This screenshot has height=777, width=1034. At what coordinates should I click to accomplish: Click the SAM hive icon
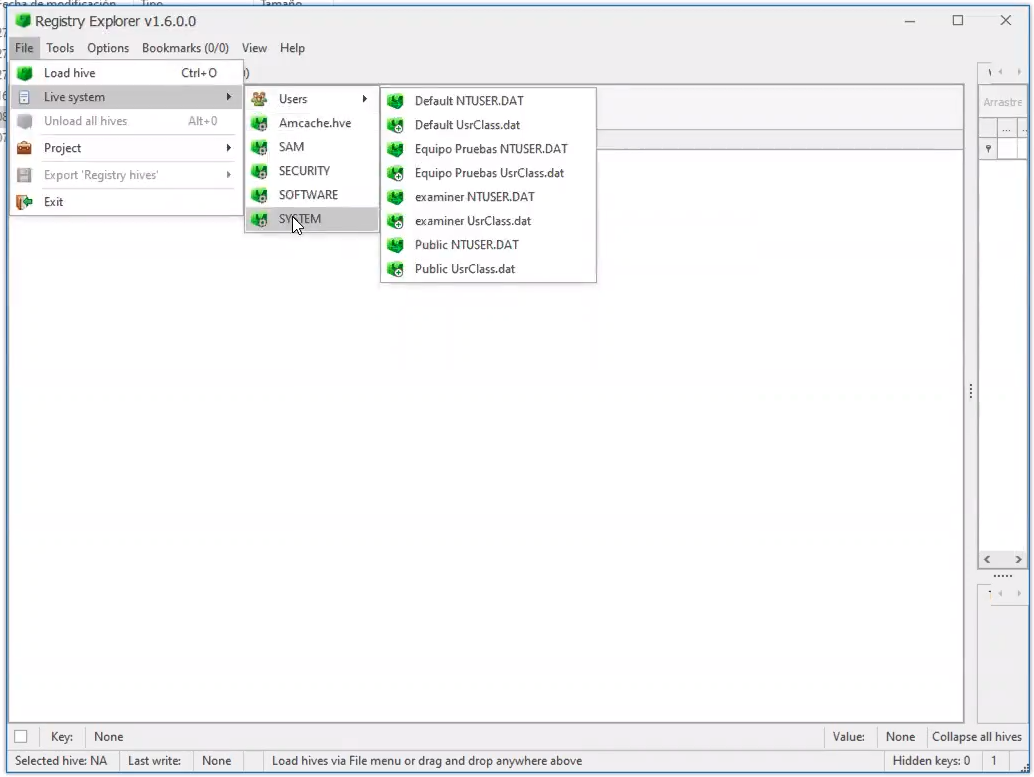(x=259, y=146)
